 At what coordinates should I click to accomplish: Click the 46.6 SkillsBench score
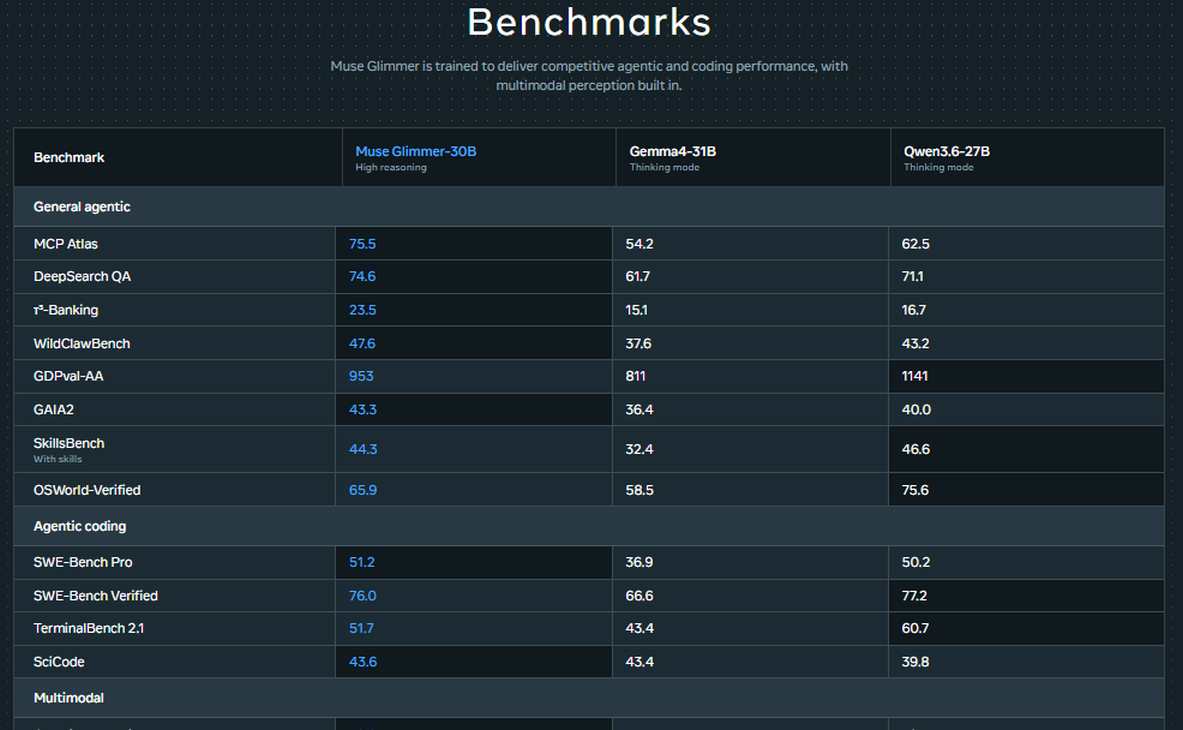click(x=915, y=449)
